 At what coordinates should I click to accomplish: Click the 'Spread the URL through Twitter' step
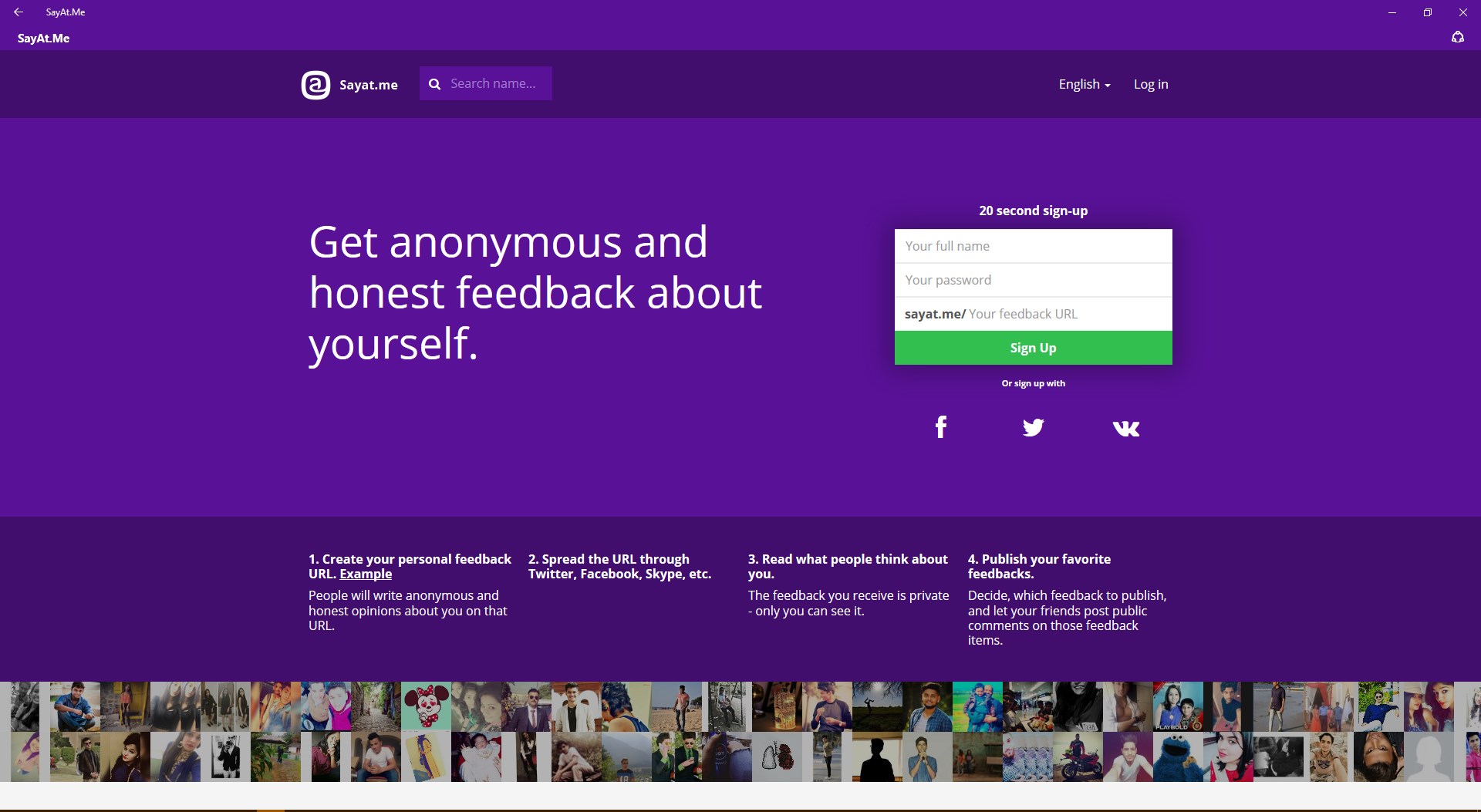pos(620,566)
